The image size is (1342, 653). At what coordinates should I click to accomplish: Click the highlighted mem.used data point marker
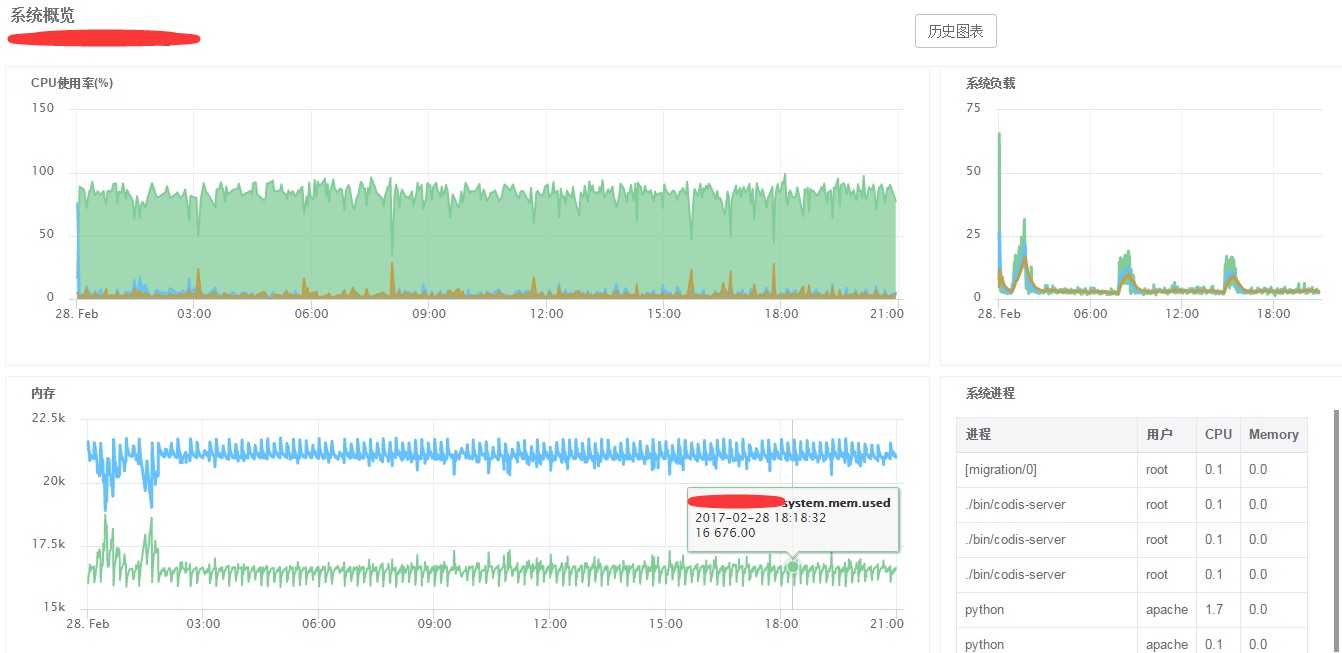(793, 567)
